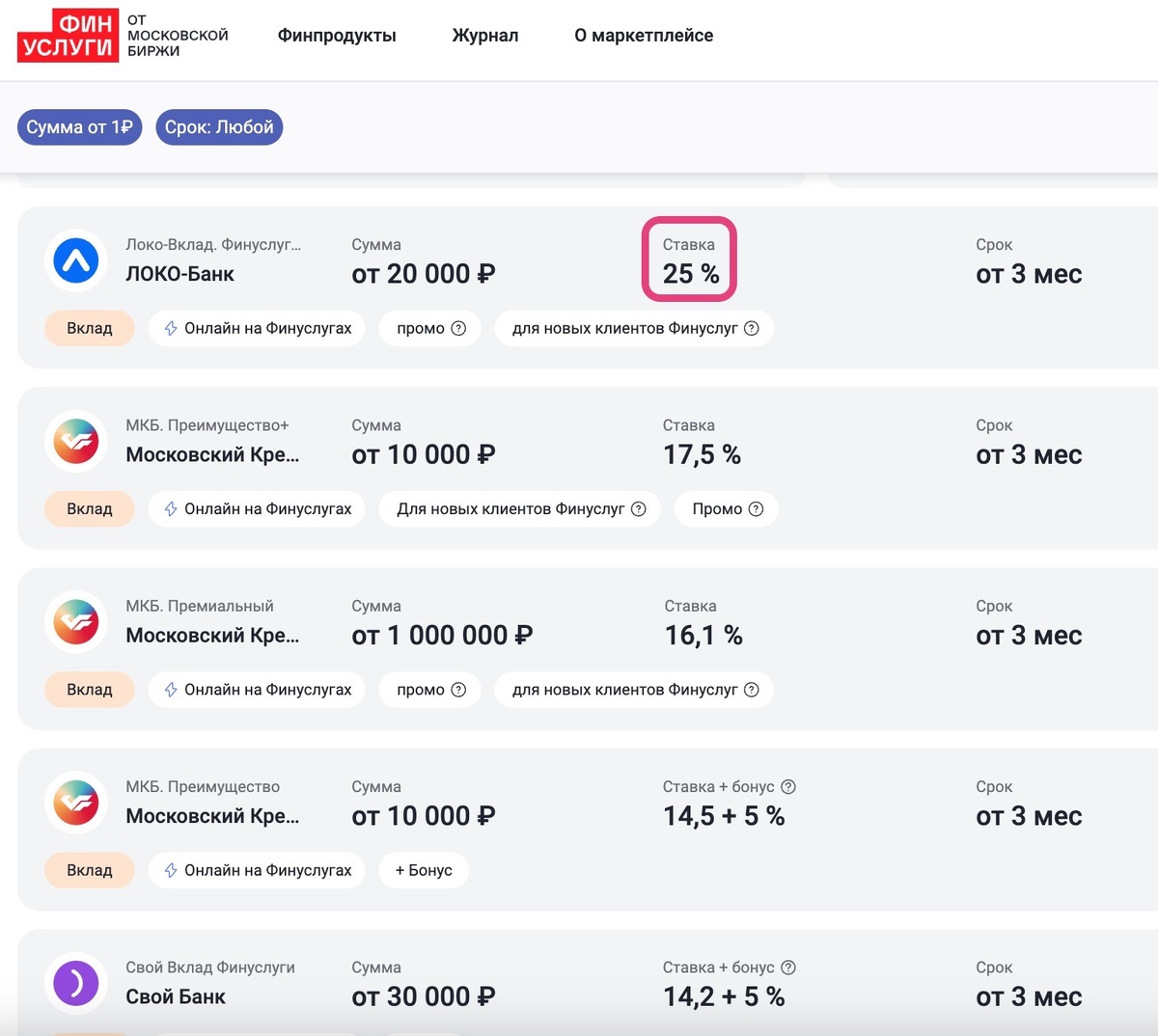Click the 17,5 % rate value
1158x1036 pixels.
(x=702, y=454)
